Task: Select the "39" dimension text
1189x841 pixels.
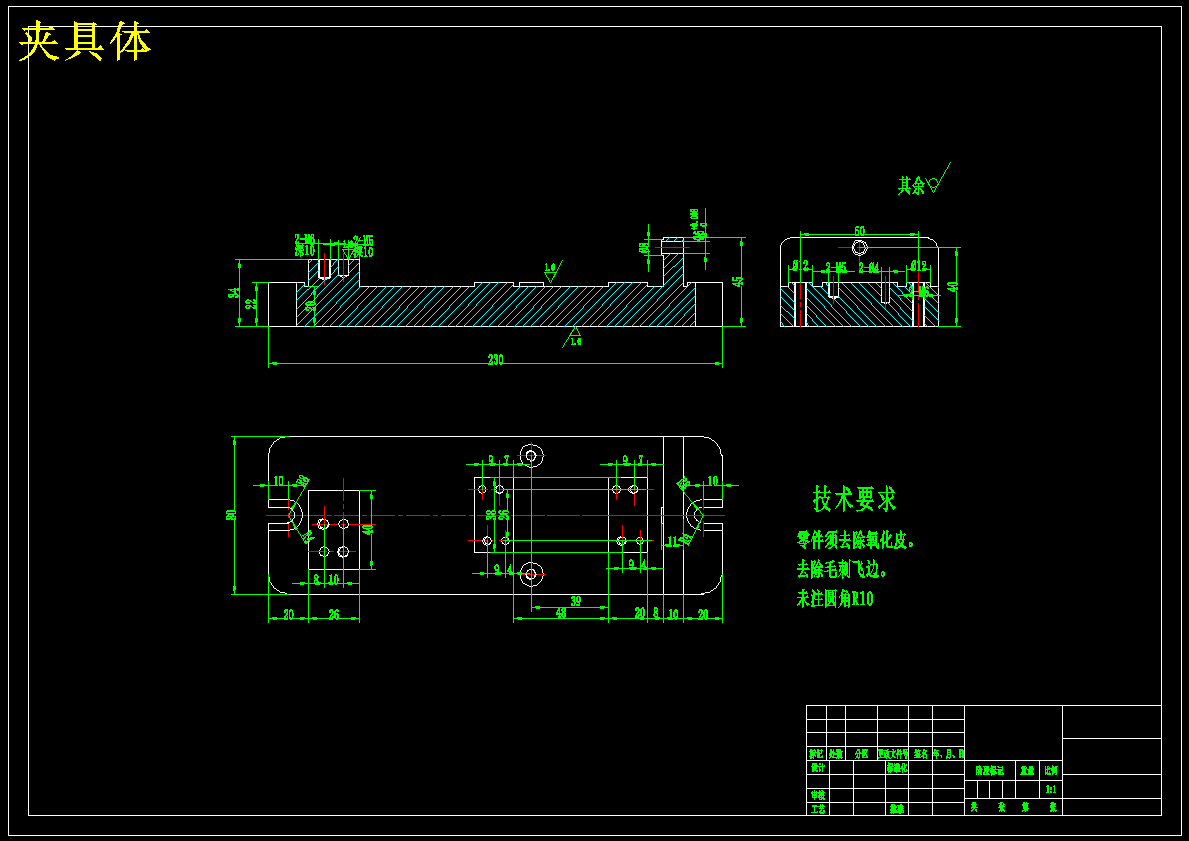Action: coord(576,601)
